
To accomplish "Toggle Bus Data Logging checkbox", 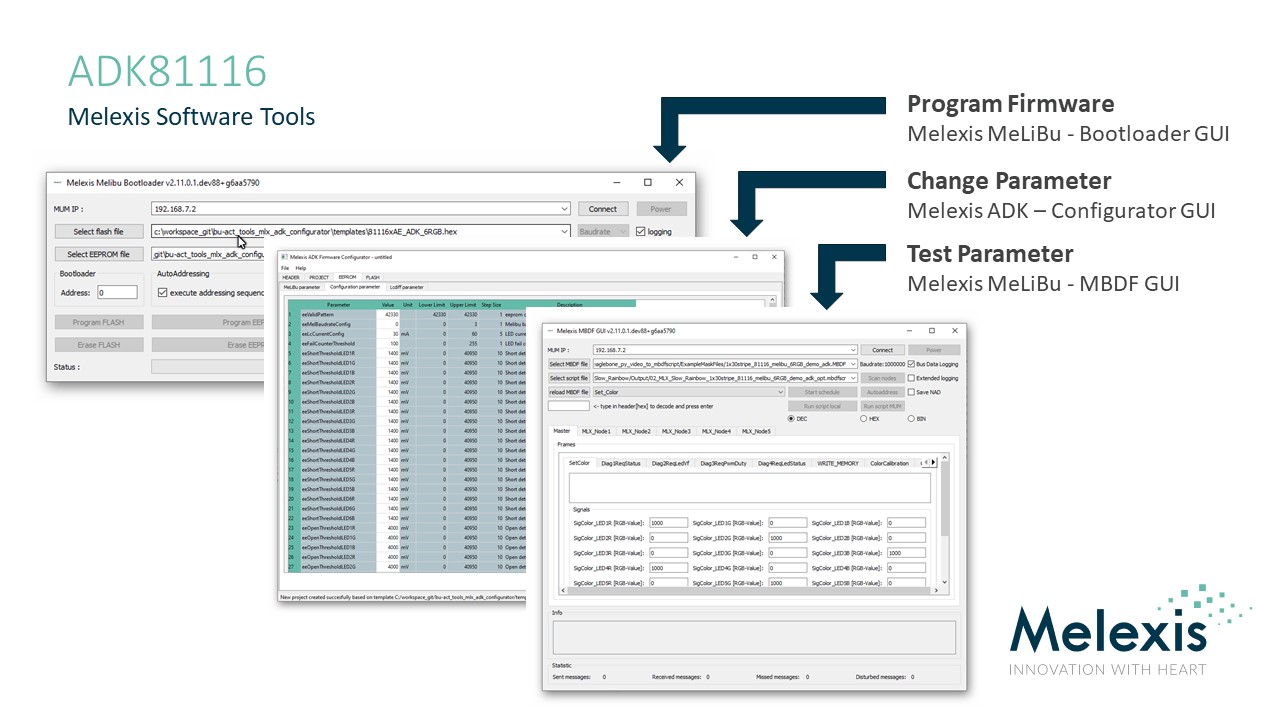I will (910, 364).
